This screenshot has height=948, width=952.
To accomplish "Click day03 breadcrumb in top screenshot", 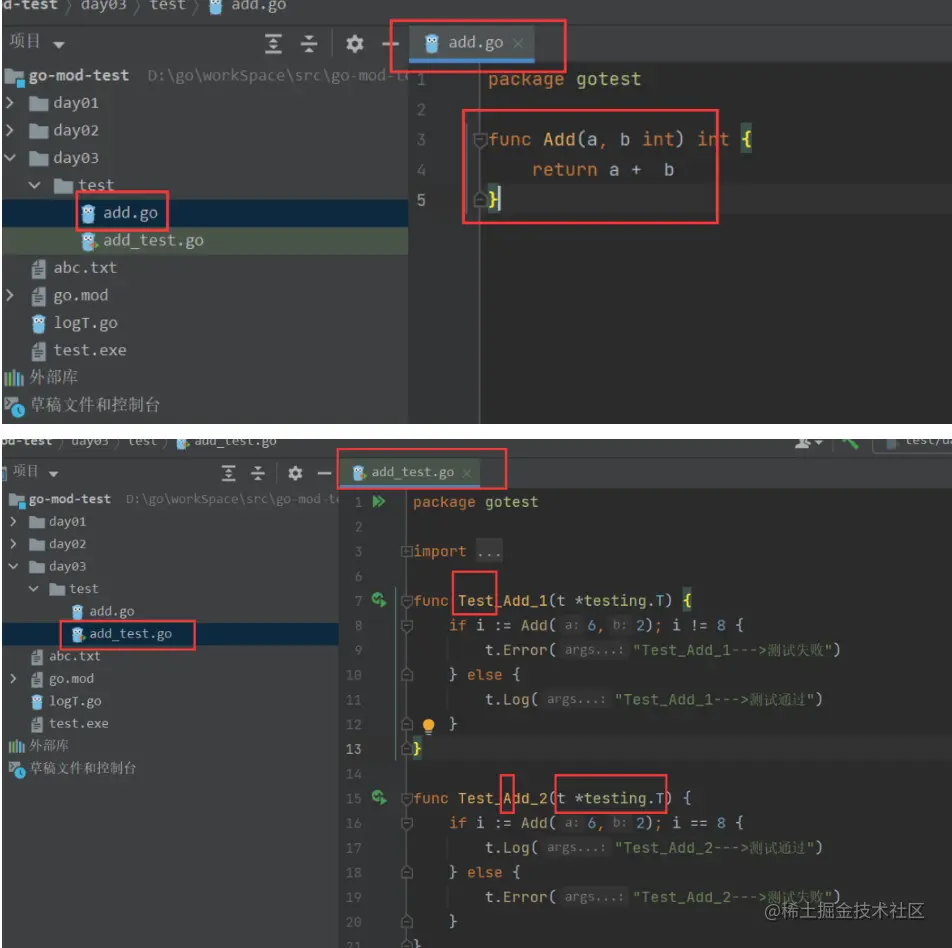I will point(103,5).
